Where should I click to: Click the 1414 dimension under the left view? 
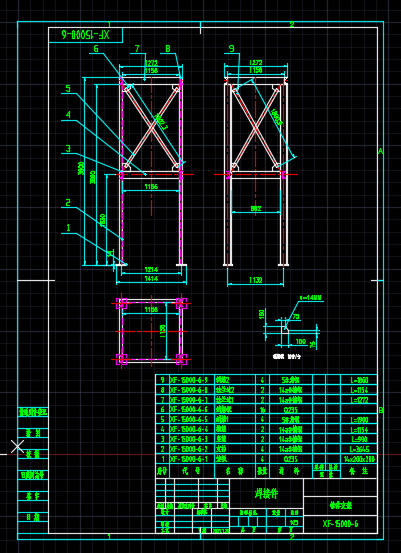[x=151, y=279]
